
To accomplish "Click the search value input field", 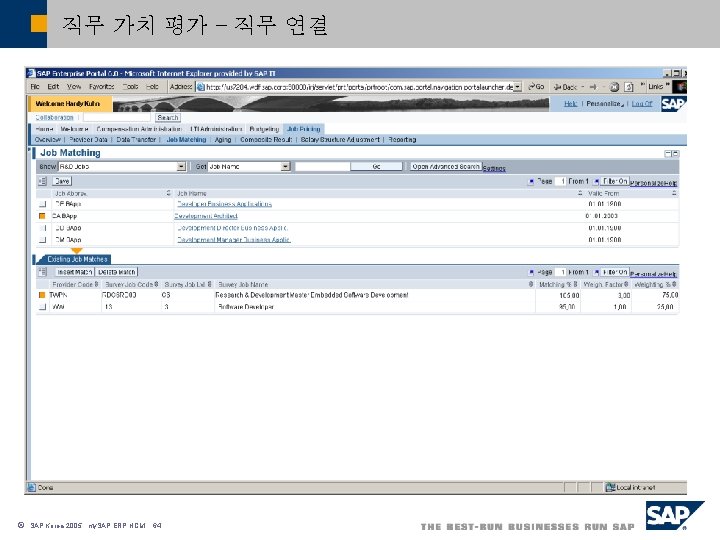I will [x=322, y=166].
